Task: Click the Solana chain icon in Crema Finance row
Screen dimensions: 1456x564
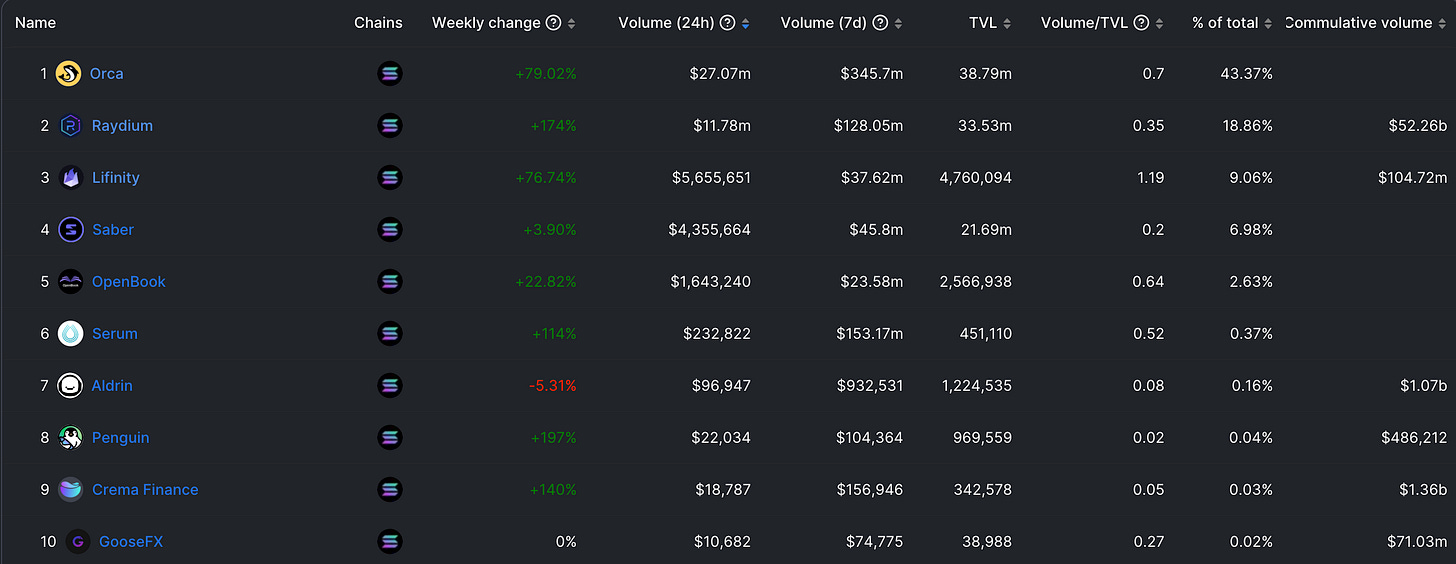Action: [390, 489]
